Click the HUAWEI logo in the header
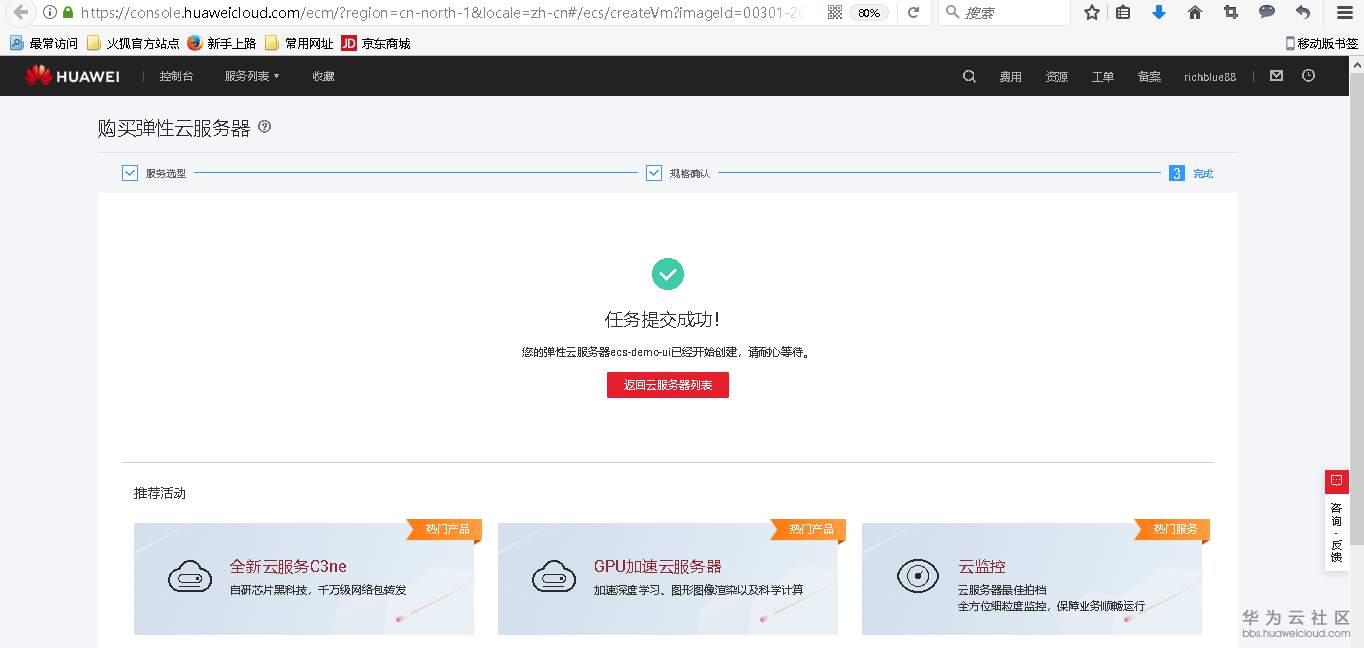Viewport: 1364px width, 648px height. click(72, 75)
